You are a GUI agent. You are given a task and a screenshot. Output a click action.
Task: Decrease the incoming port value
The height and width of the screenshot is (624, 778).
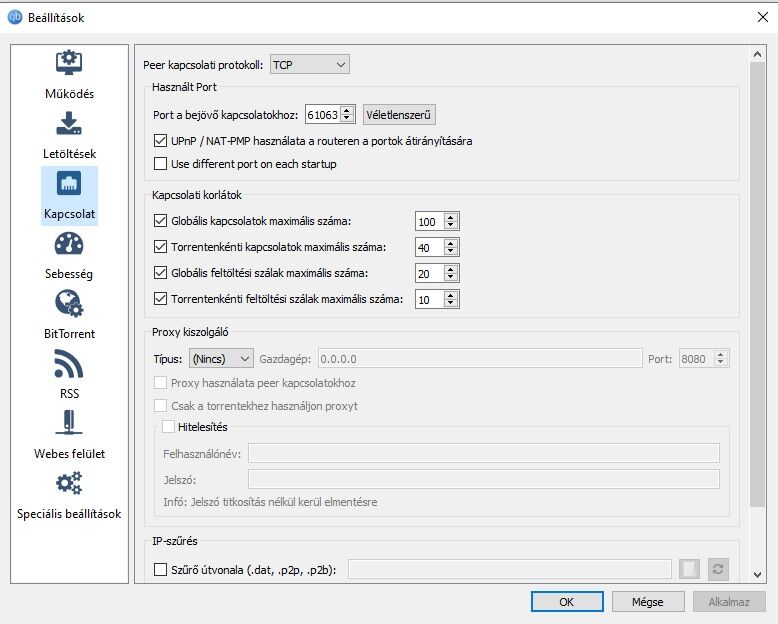(x=347, y=119)
